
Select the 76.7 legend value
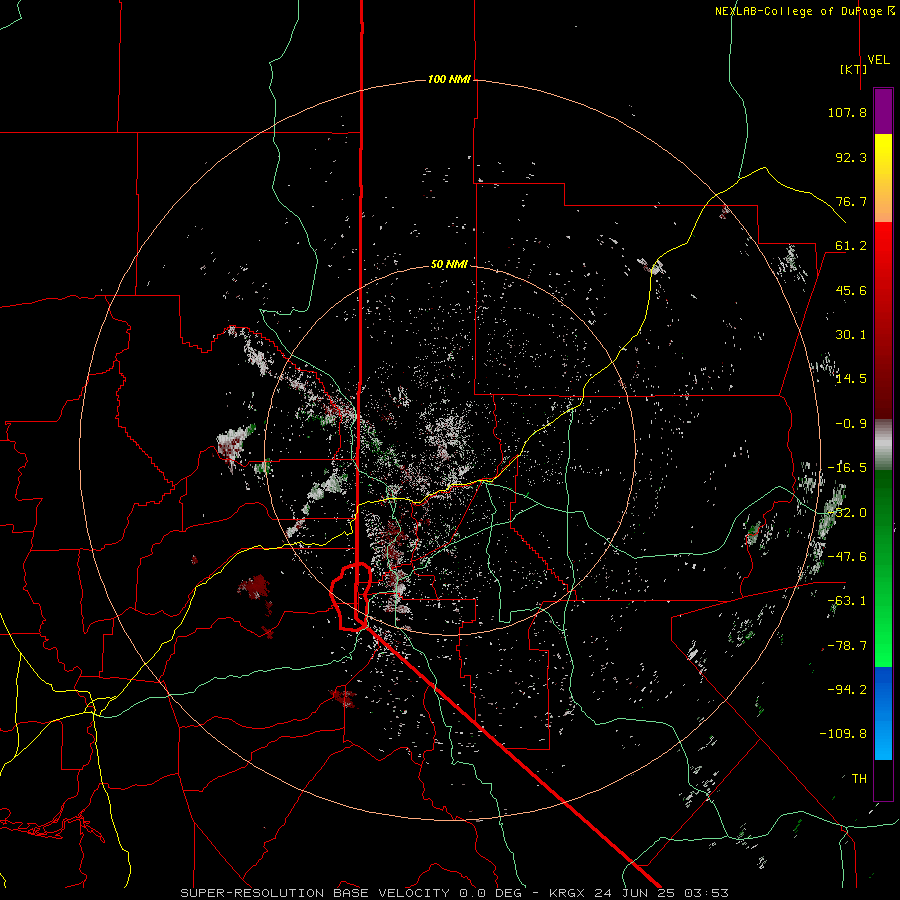(x=851, y=201)
